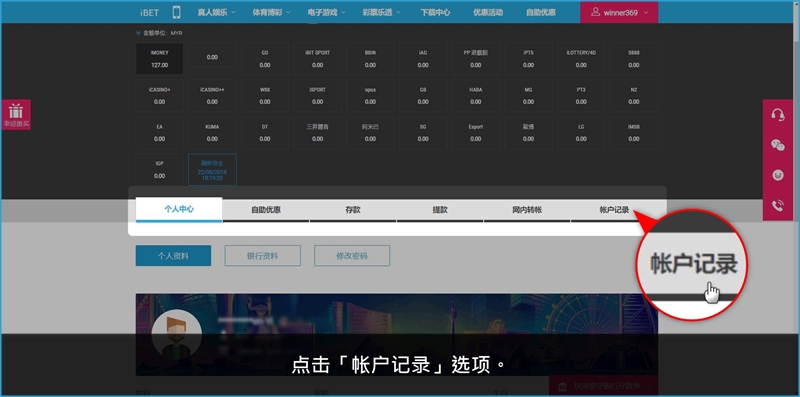Click the QQ contact icon on right sidebar
The height and width of the screenshot is (397, 800).
(778, 176)
